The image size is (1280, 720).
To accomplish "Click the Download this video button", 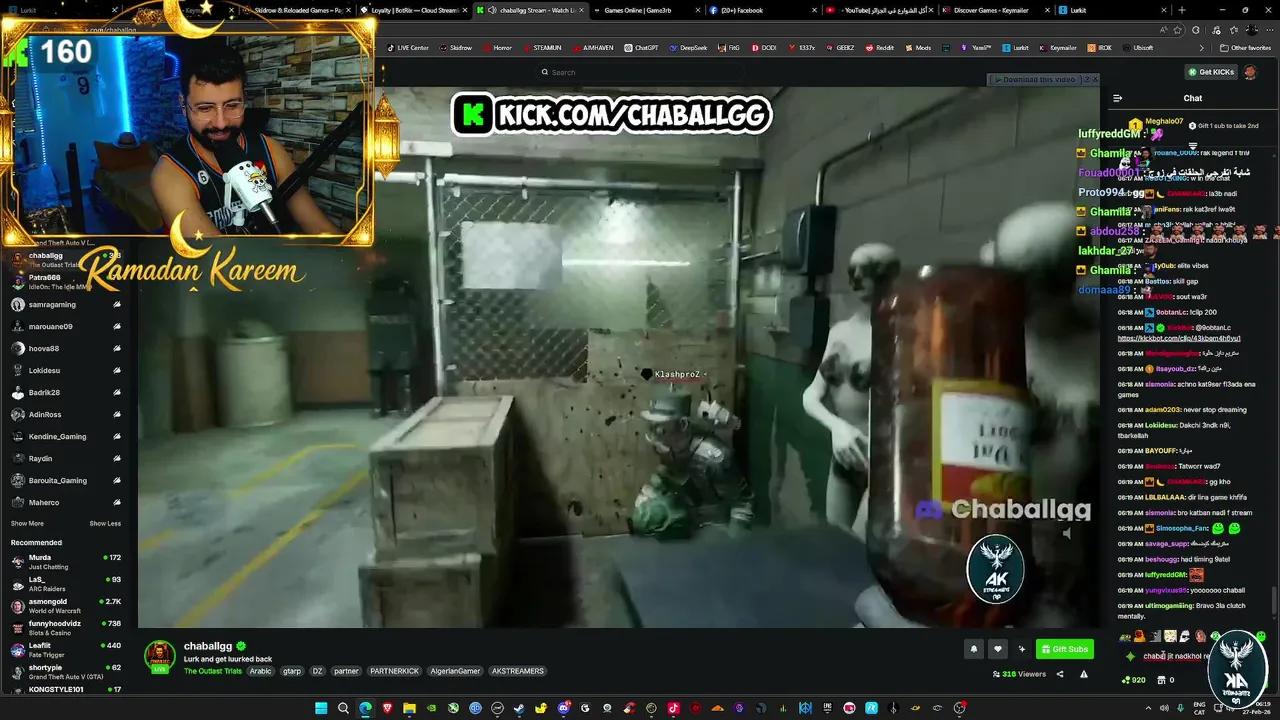I will pos(1035,79).
